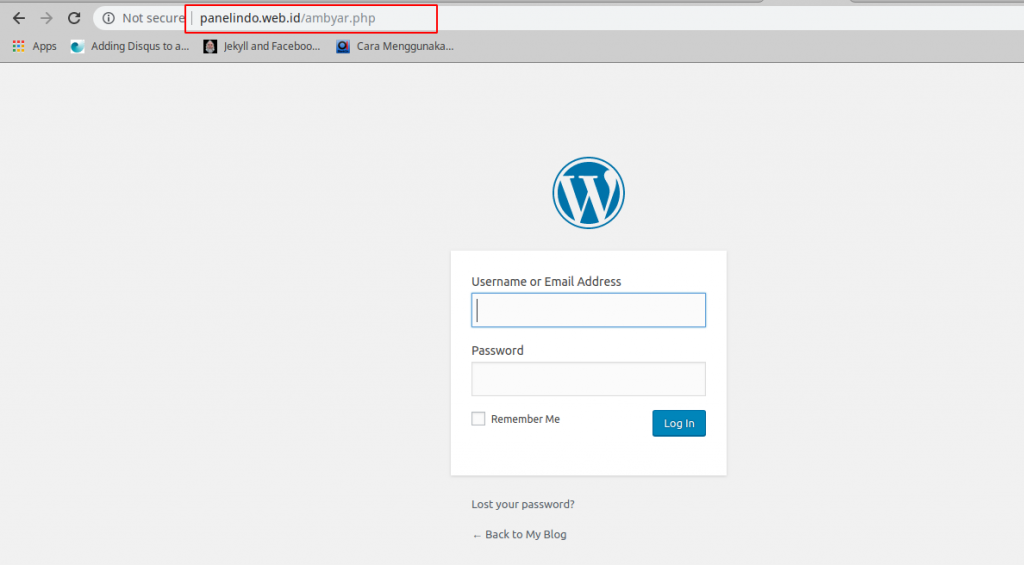Submit with the Log In button
The width and height of the screenshot is (1024, 565).
(679, 423)
